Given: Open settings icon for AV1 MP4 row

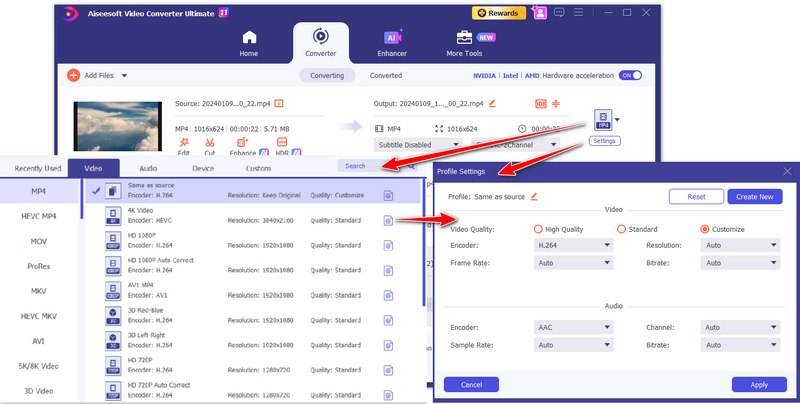Looking at the screenshot, I should click(388, 295).
